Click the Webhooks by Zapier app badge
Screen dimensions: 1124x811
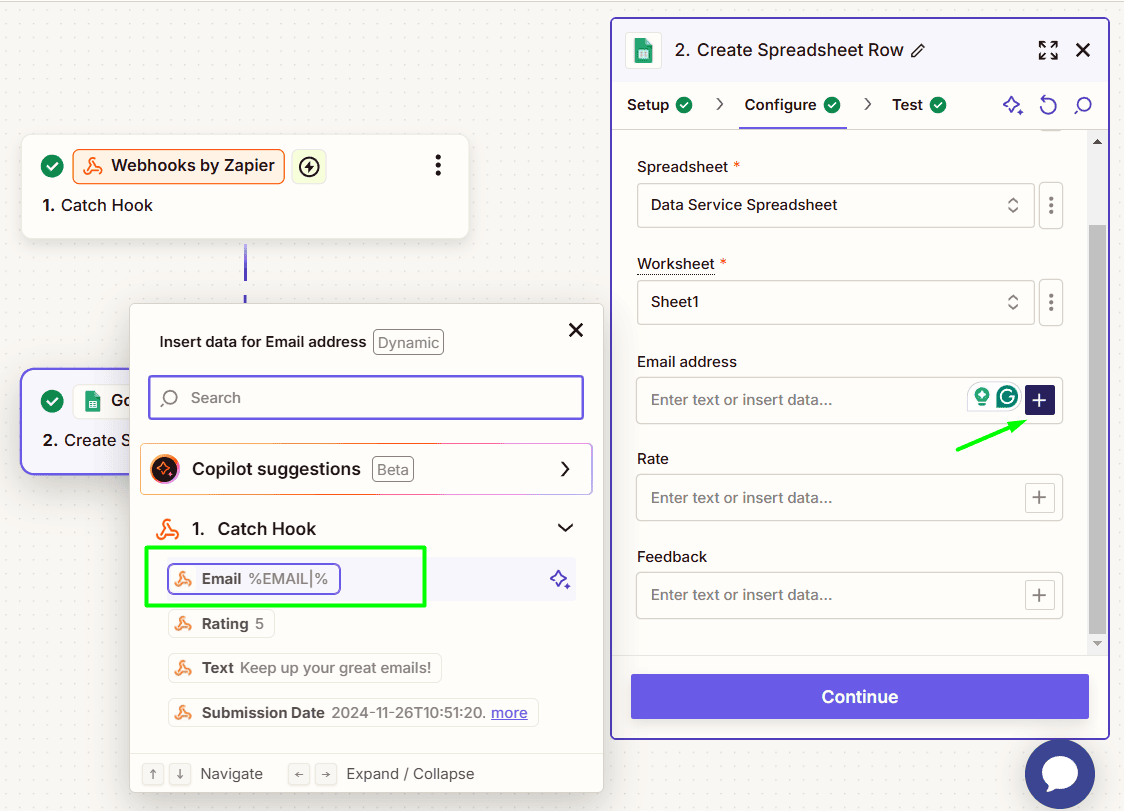point(178,166)
